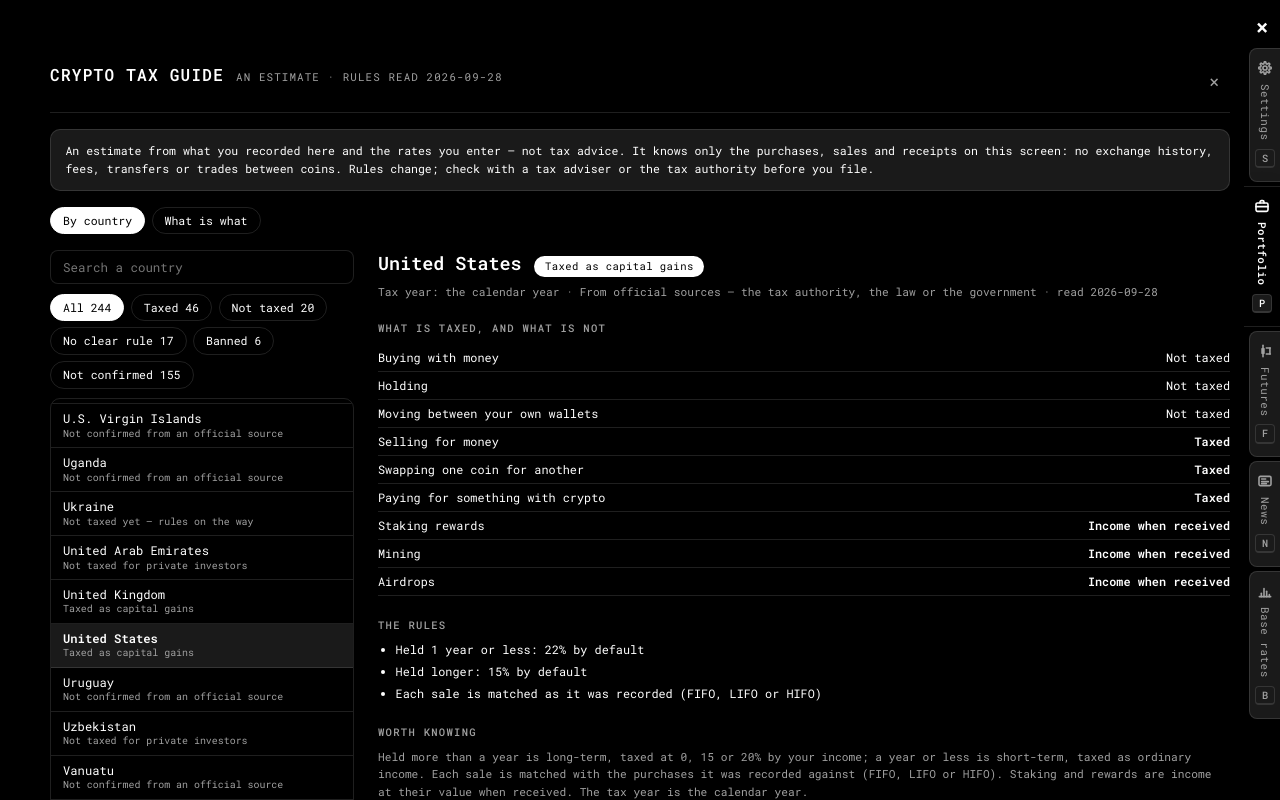The height and width of the screenshot is (800, 1280).
Task: Open the Base rates chart icon
Action: coord(1265,592)
